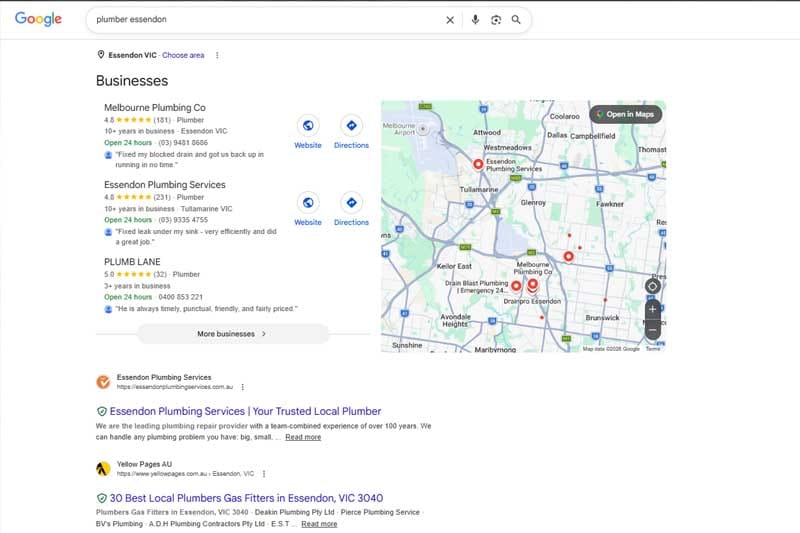
Task: Click Melbourne Plumbing Co's 4.8 star rating
Action: pos(128,120)
